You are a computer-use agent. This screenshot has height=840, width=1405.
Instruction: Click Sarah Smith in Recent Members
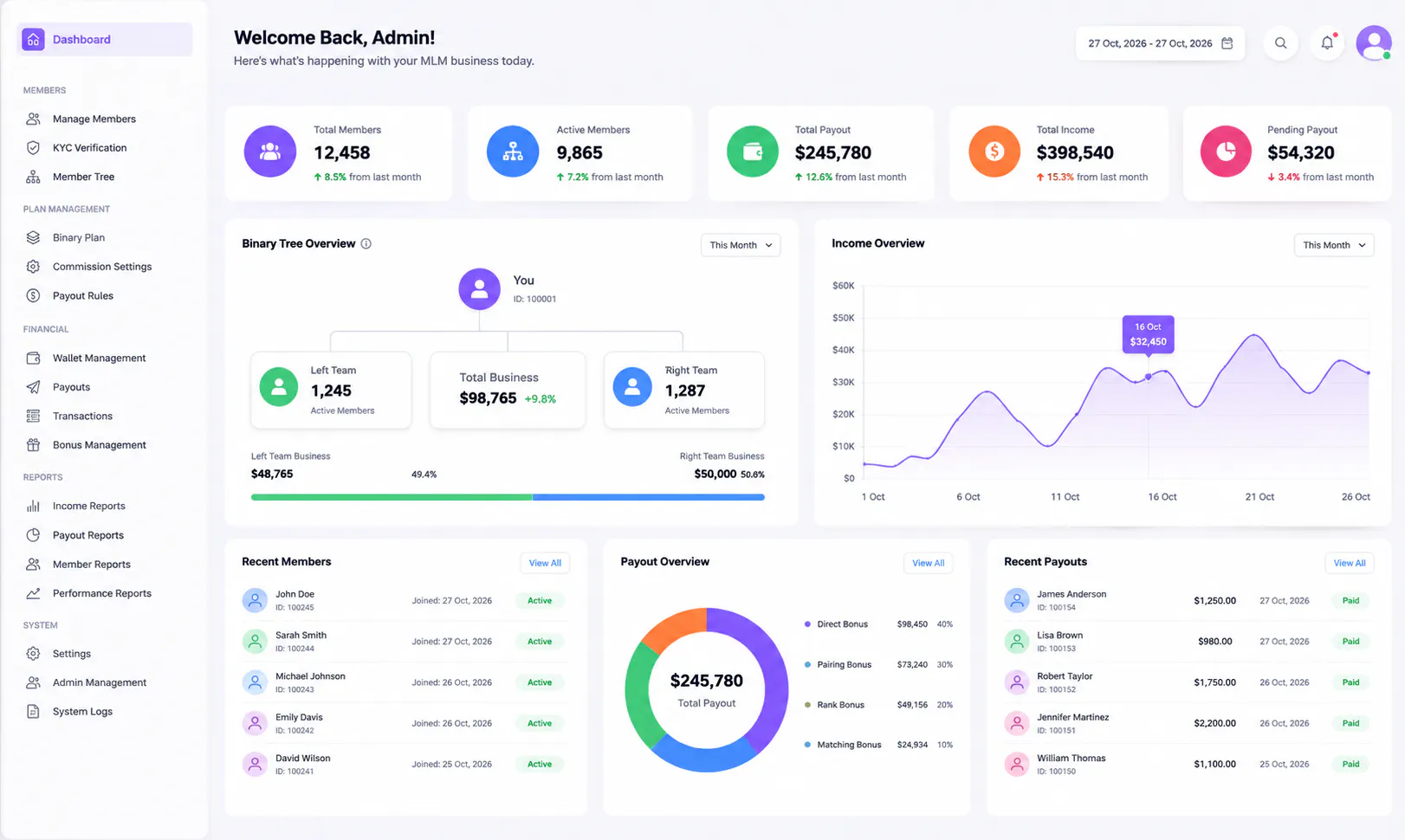click(301, 635)
